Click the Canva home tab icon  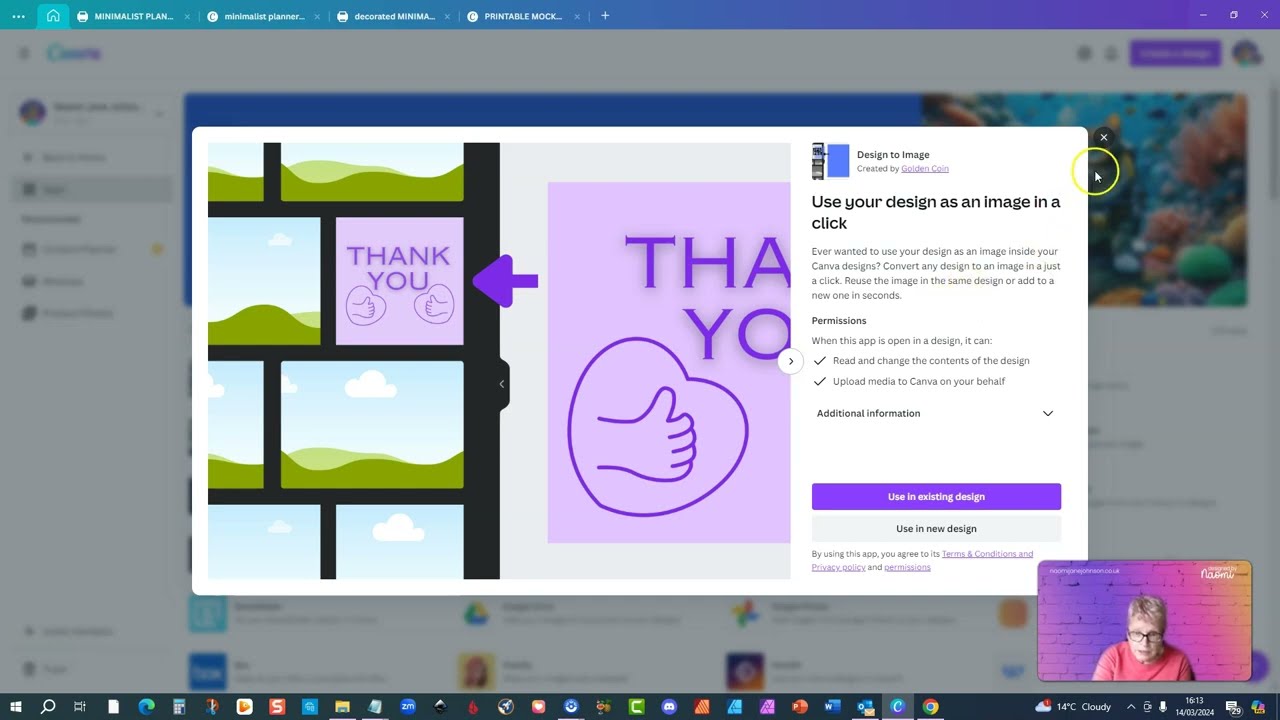tap(53, 16)
